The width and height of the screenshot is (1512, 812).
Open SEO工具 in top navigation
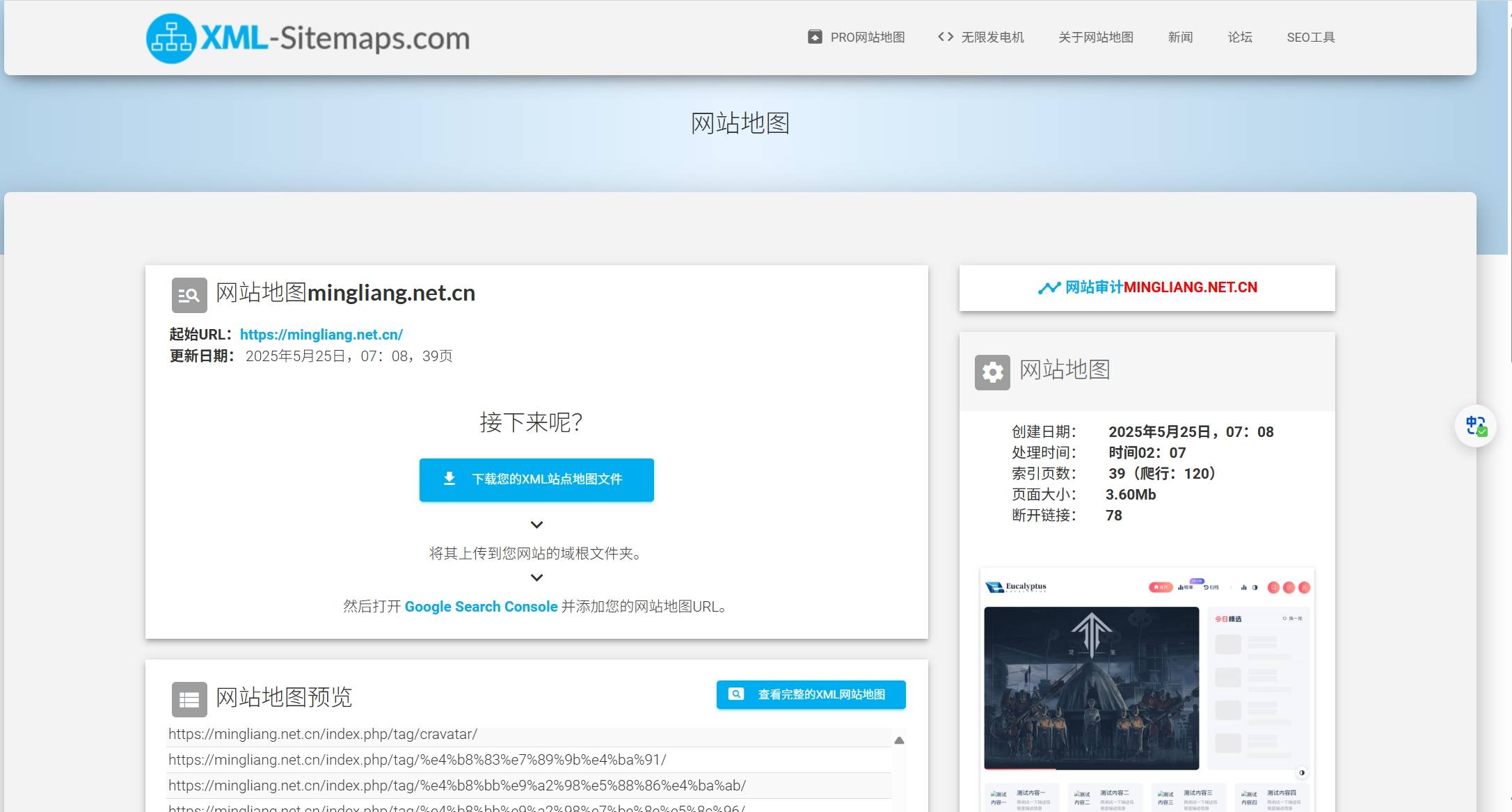[1310, 38]
